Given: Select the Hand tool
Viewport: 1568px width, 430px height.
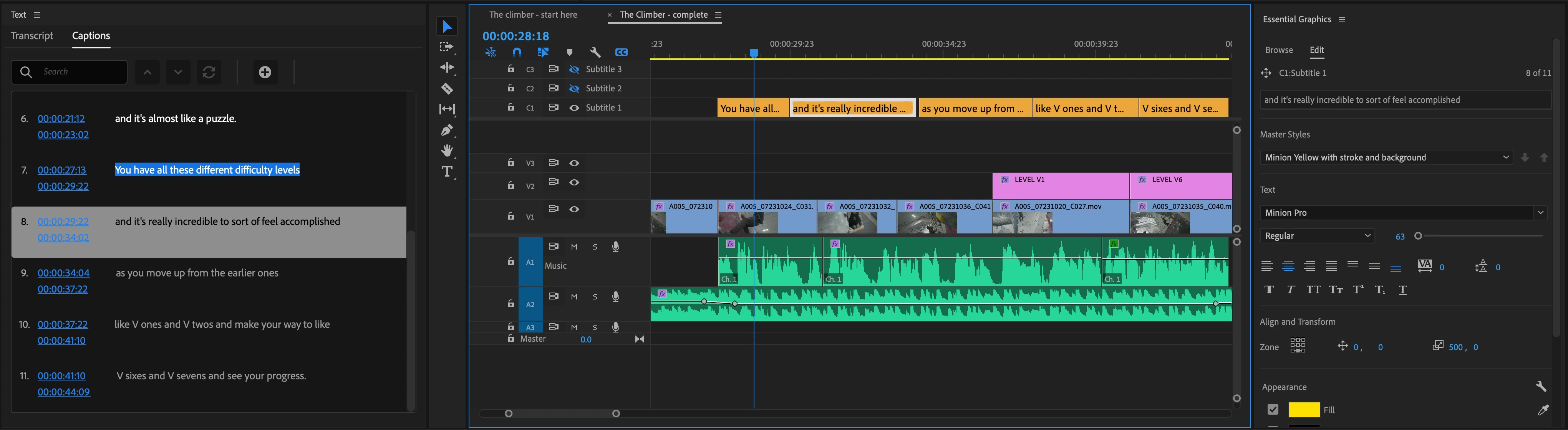Looking at the screenshot, I should (x=447, y=151).
